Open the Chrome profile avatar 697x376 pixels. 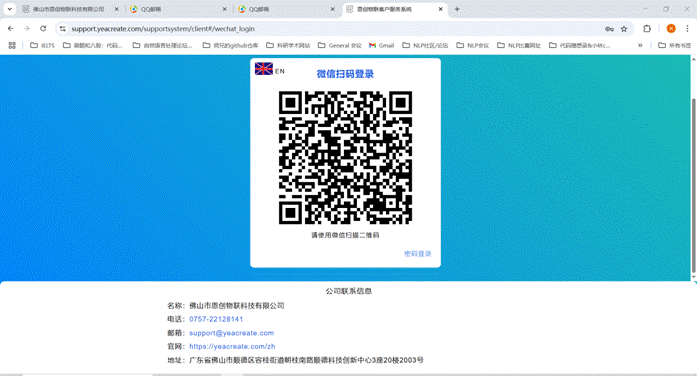point(671,28)
